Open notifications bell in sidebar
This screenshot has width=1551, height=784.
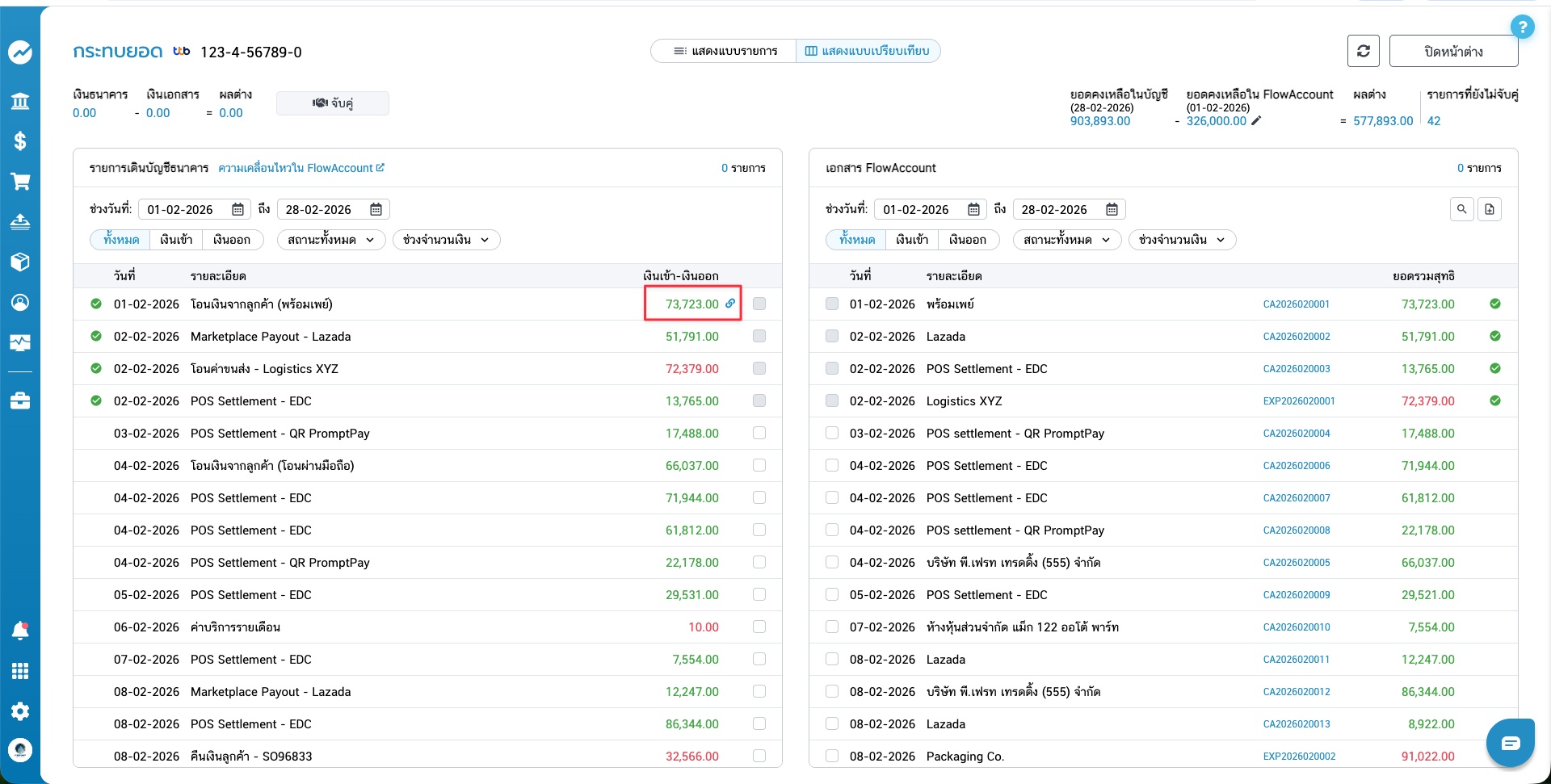20,631
